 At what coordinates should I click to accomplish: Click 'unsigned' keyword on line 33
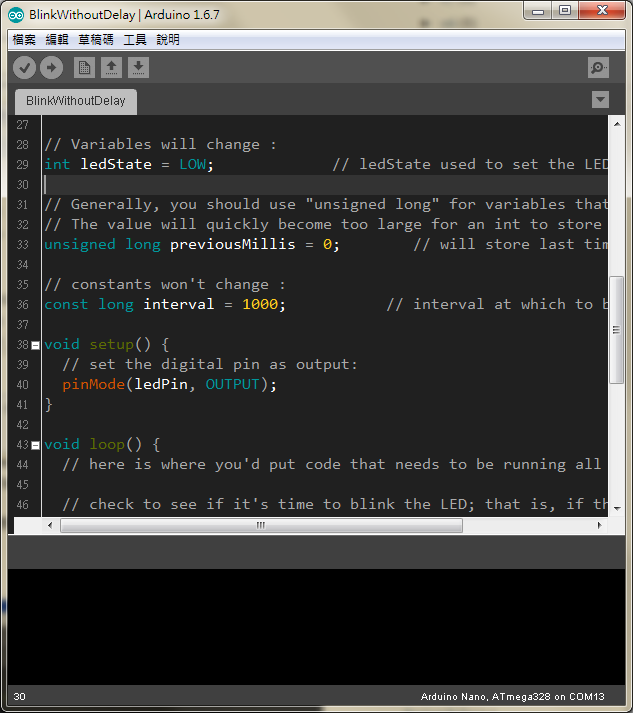(80, 244)
